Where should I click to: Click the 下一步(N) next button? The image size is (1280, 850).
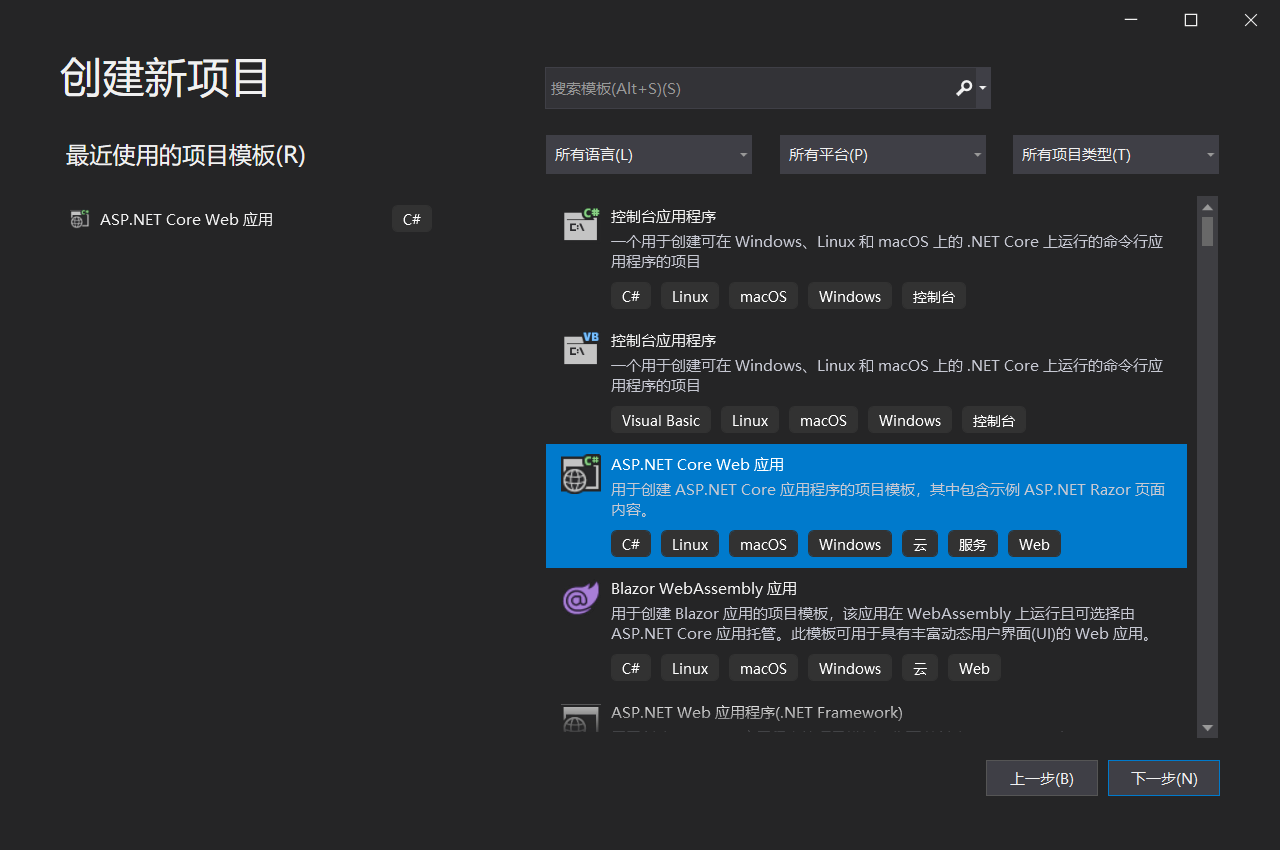click(x=1164, y=778)
